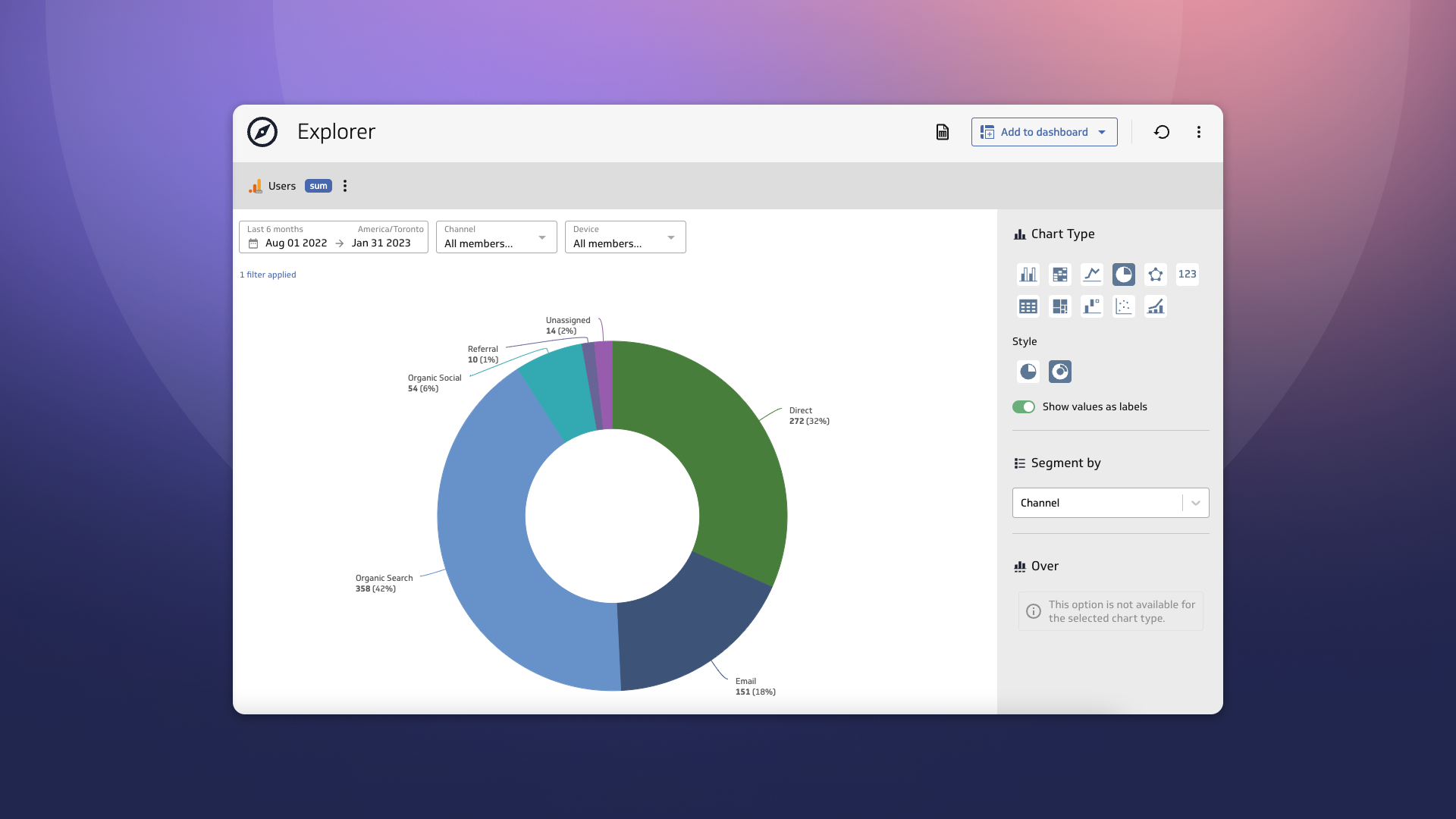Choose the pie chart type

point(1124,275)
